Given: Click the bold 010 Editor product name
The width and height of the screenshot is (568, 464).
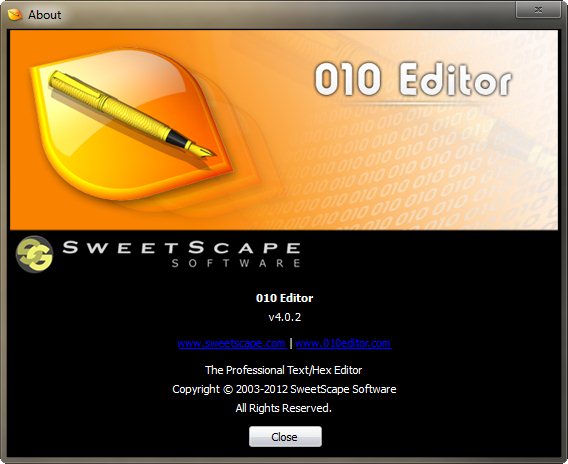Looking at the screenshot, I should [284, 298].
